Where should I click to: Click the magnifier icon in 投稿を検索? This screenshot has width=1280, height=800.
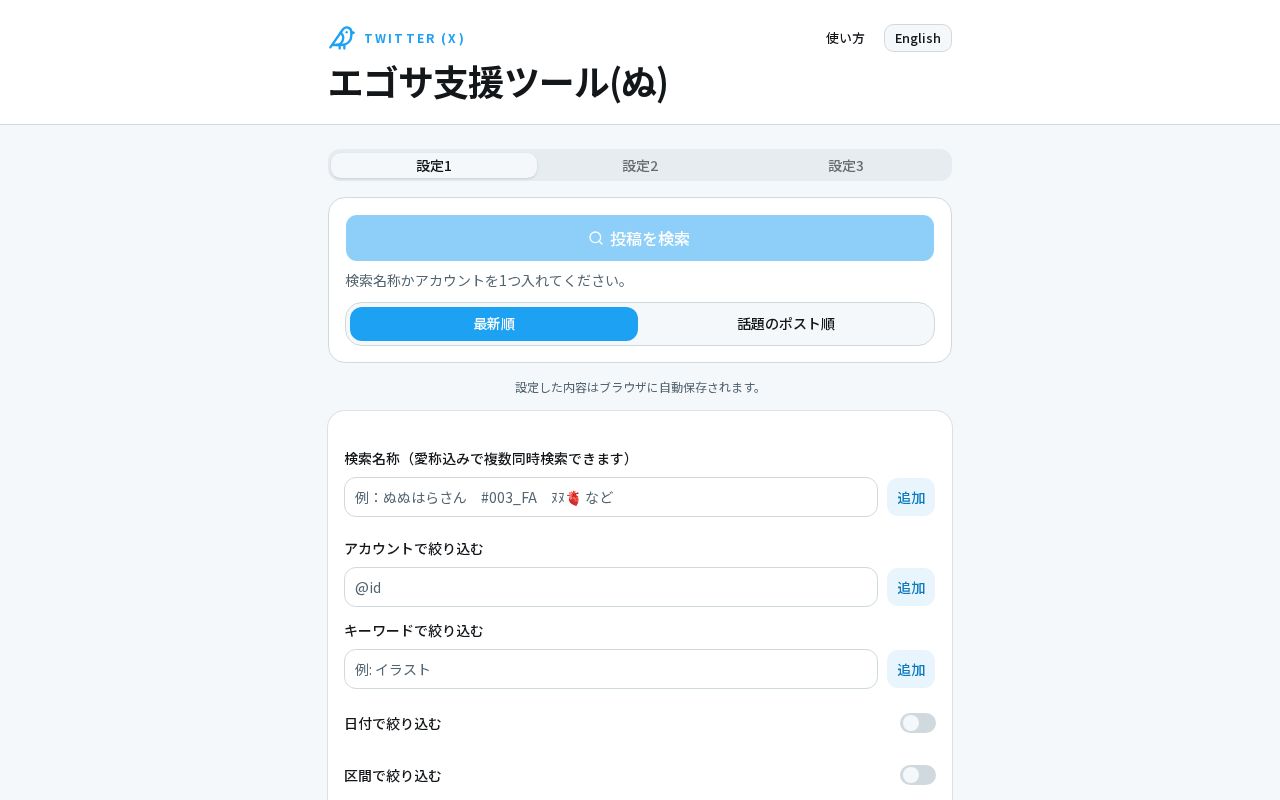tap(596, 238)
